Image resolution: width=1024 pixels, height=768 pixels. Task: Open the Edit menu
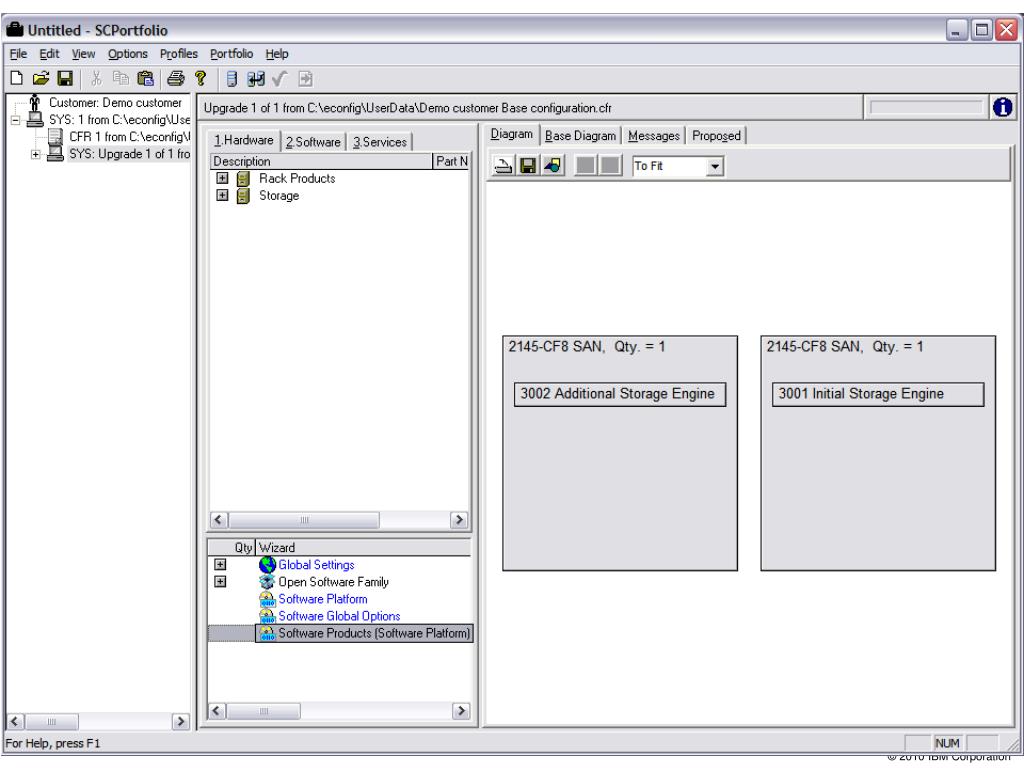pos(49,54)
